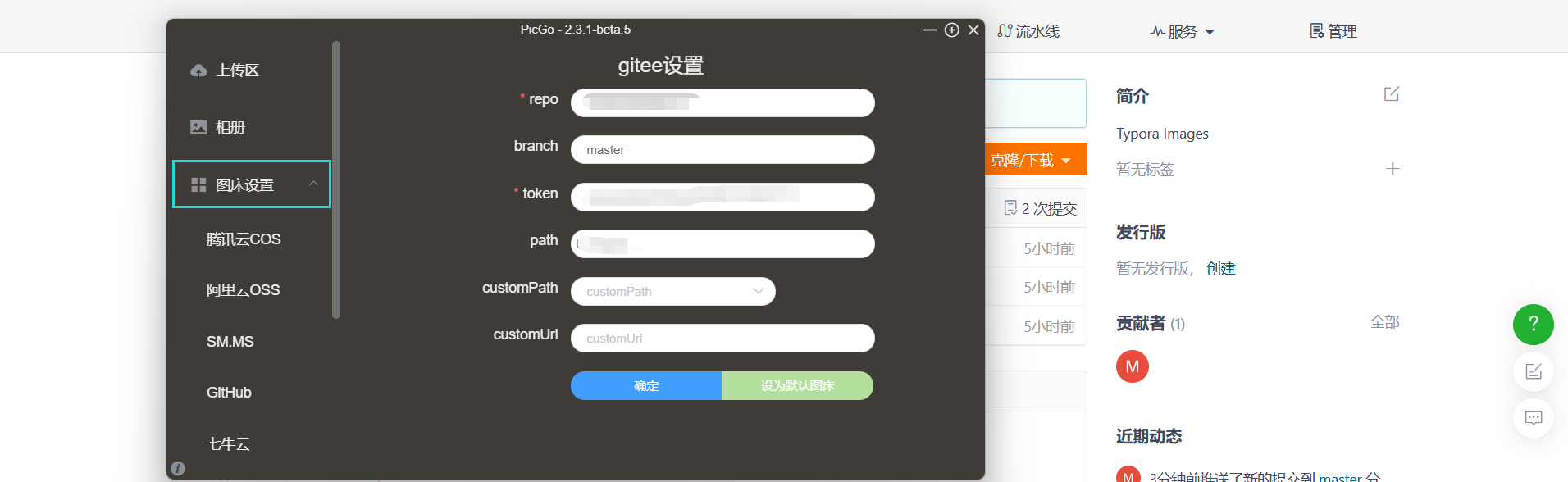Screen dimensions: 1568x482
Task: Click the green help question button
Action: 1534,325
